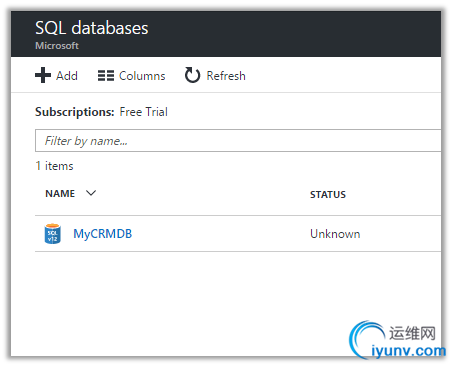Open the Columns chooser label

point(142,76)
